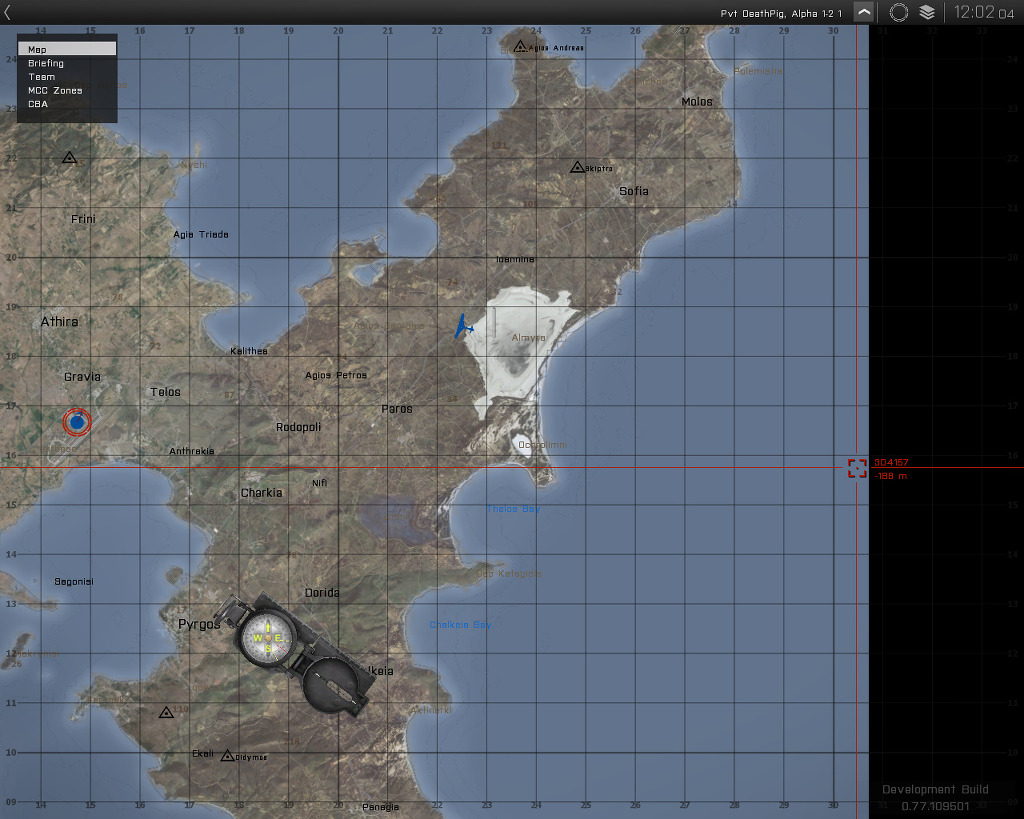1024x819 pixels.
Task: Click the Didymos hill triangle marker
Action: [x=227, y=756]
